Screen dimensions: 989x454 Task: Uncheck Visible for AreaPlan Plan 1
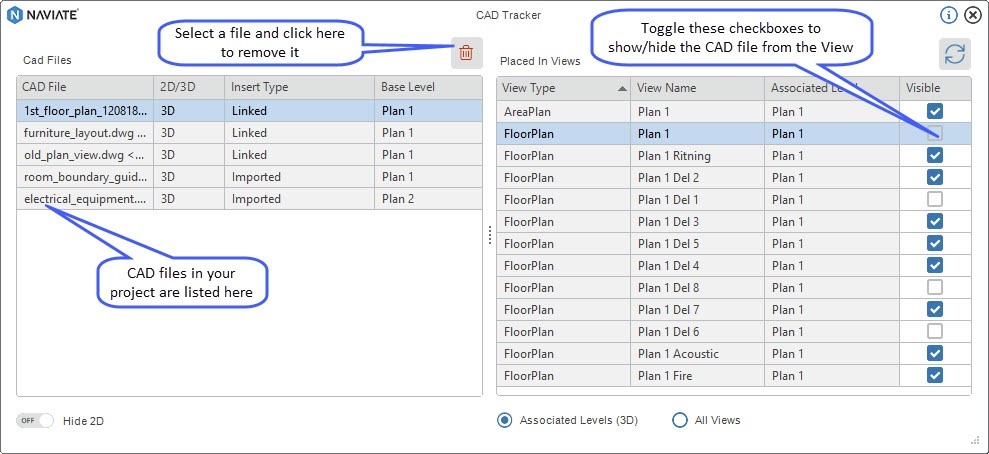(935, 111)
